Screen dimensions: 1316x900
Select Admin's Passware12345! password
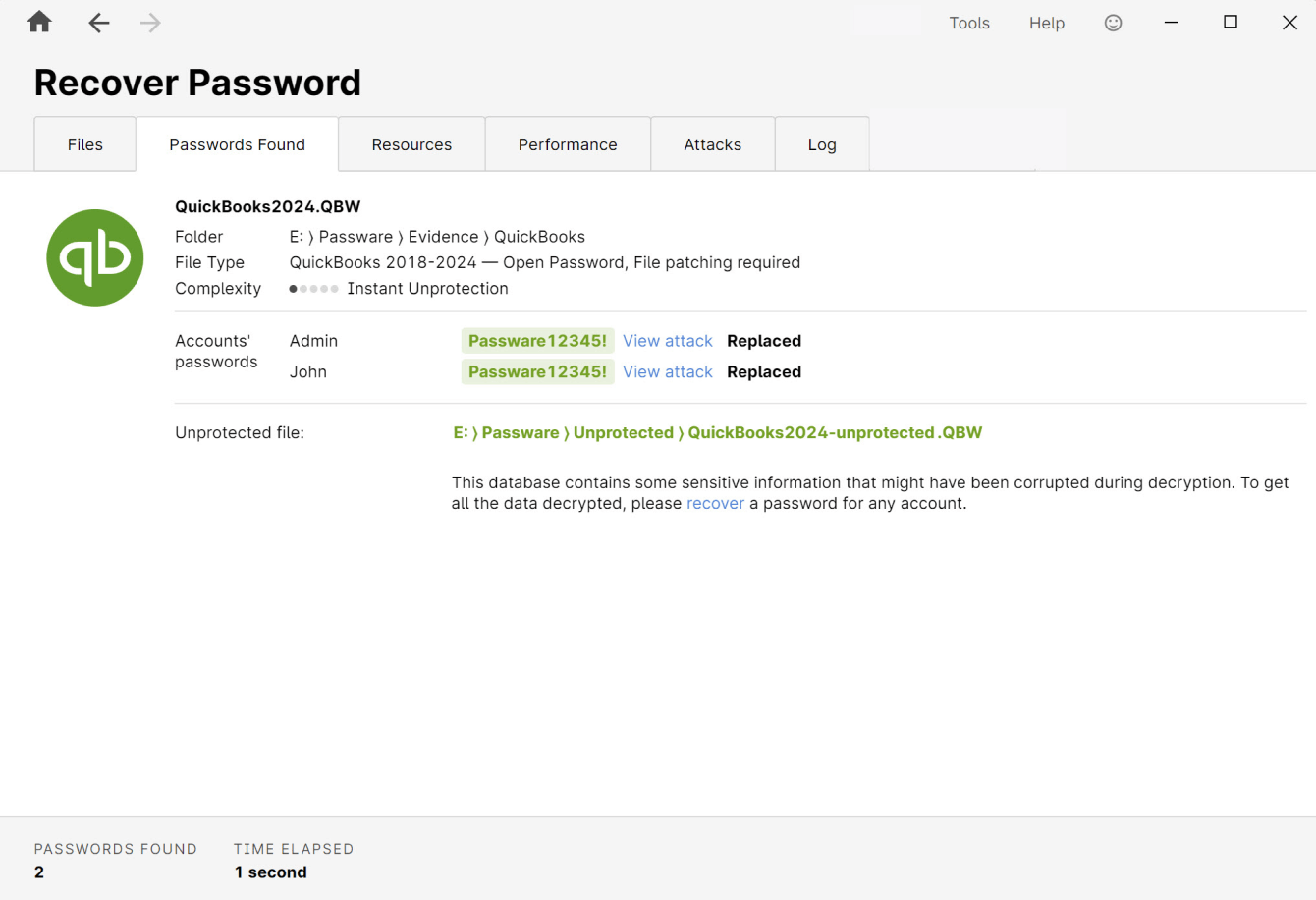click(x=537, y=341)
